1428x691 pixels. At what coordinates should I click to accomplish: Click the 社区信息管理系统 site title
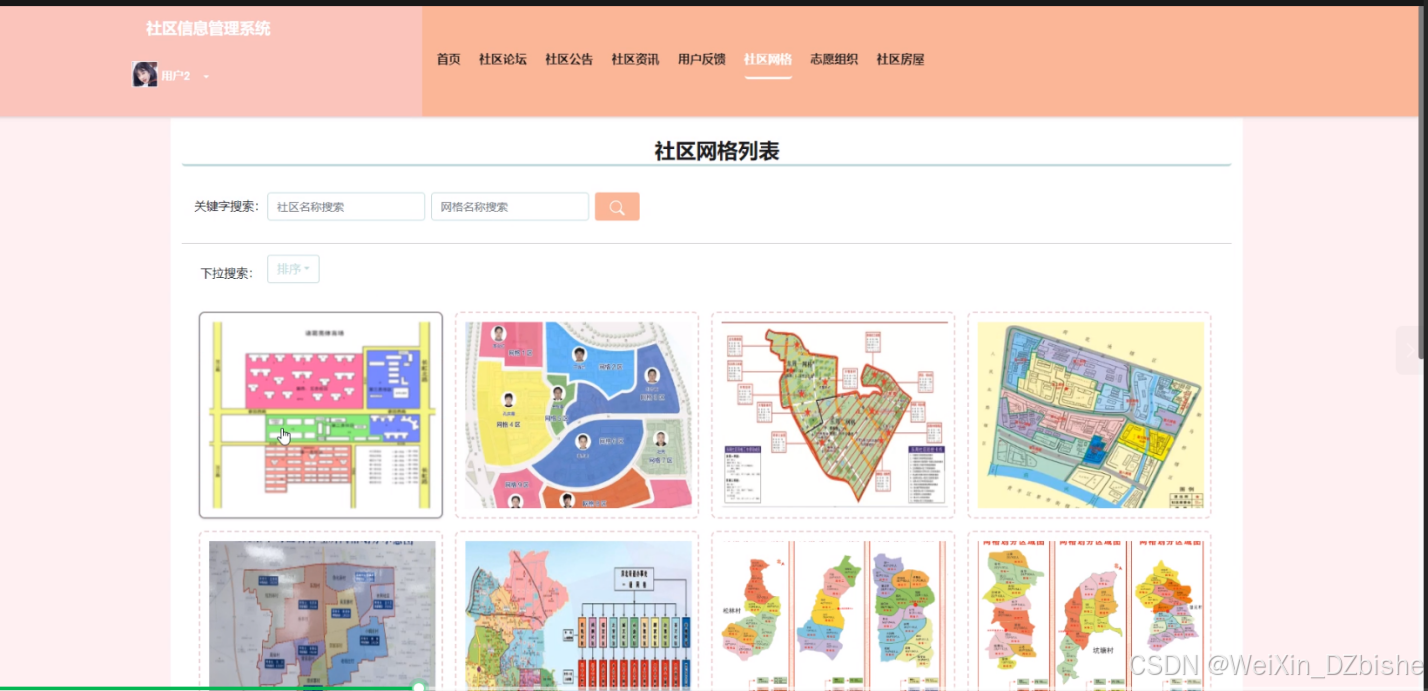pos(208,29)
